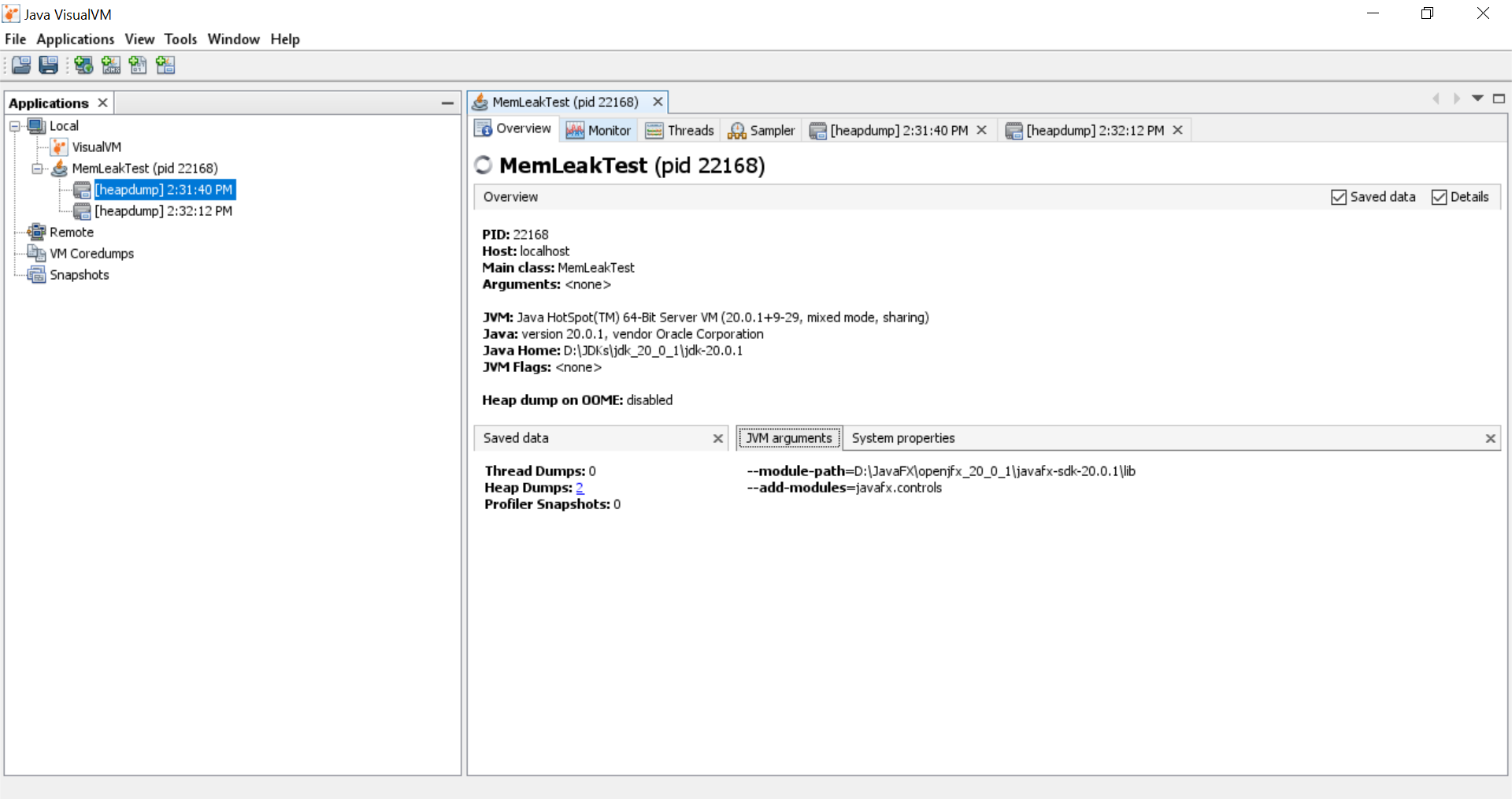1512x799 pixels.
Task: Switch to the Monitor tab
Action: point(599,131)
